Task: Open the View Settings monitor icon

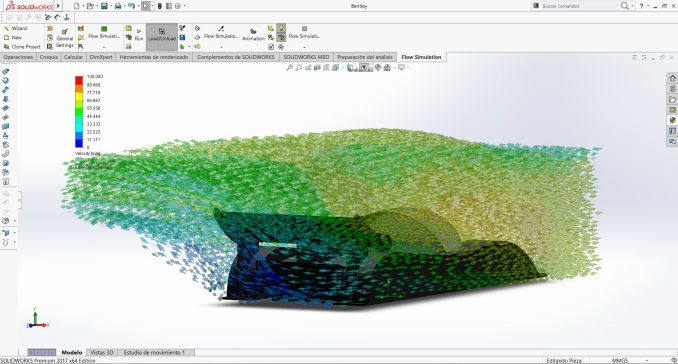Action: (401, 67)
